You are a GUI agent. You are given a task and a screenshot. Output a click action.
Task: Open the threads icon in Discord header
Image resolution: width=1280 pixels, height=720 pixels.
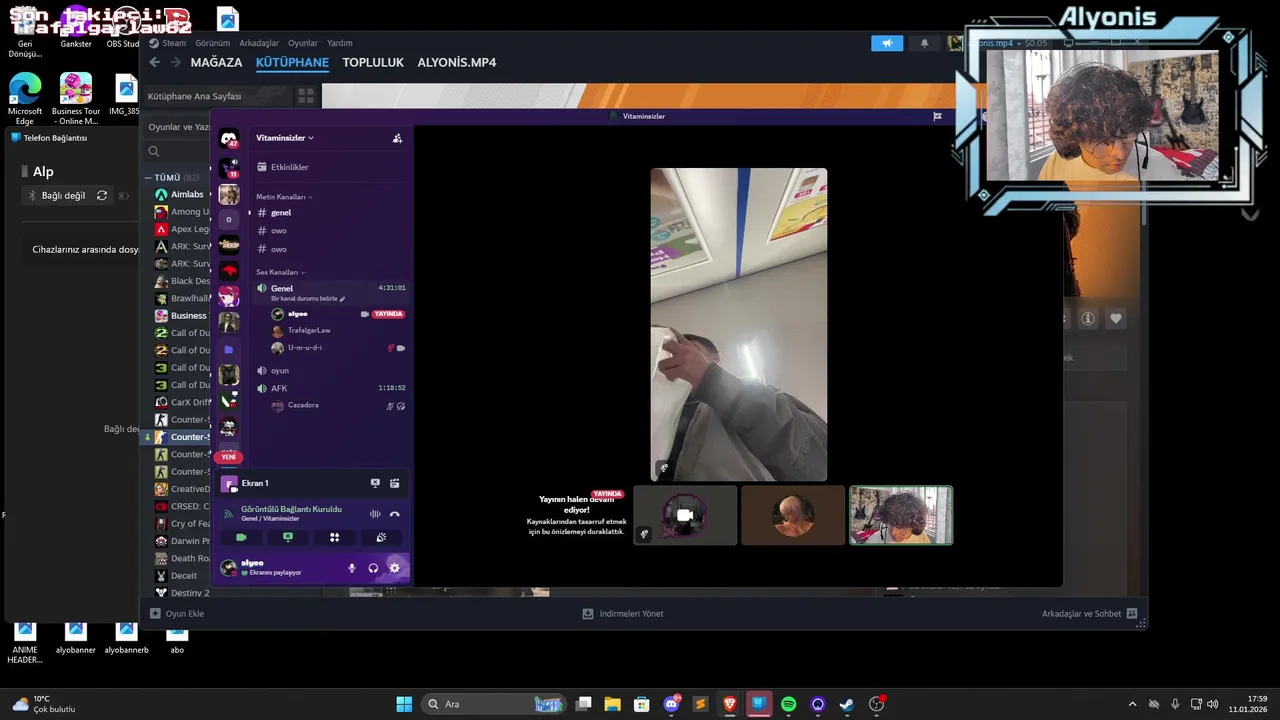click(x=937, y=116)
